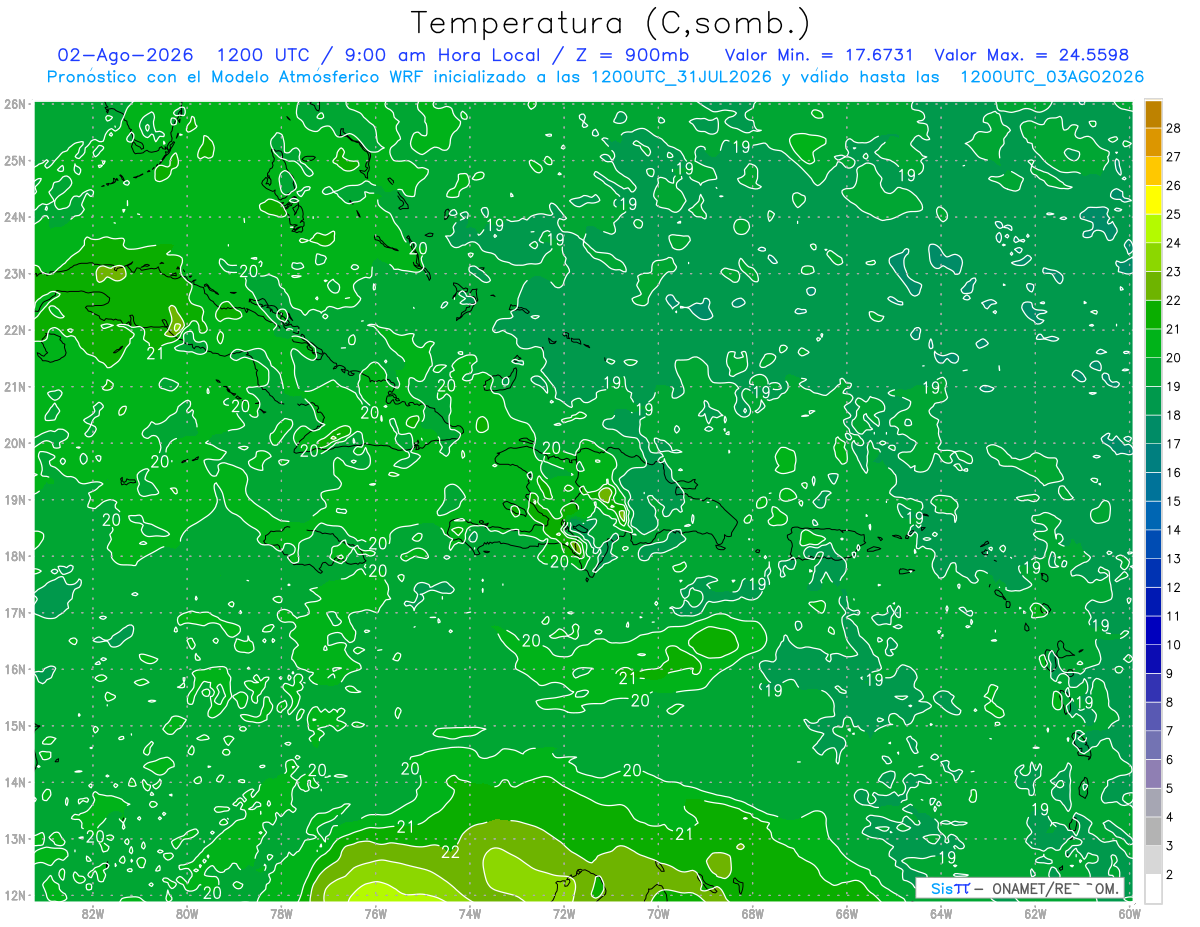
Task: Click the '24N' latitude axis label
Action: coord(14,217)
